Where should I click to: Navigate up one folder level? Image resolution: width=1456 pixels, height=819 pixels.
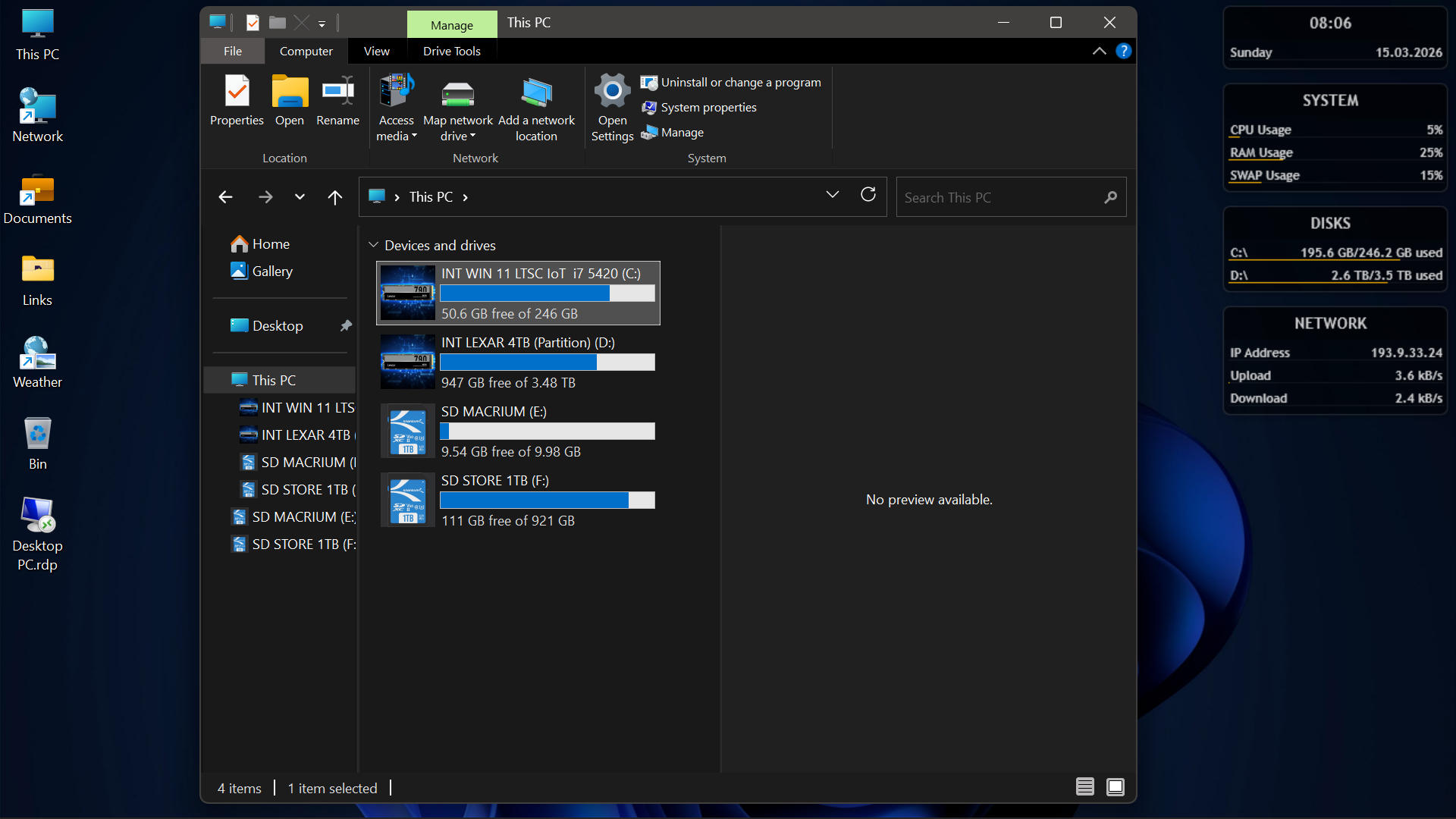334,197
